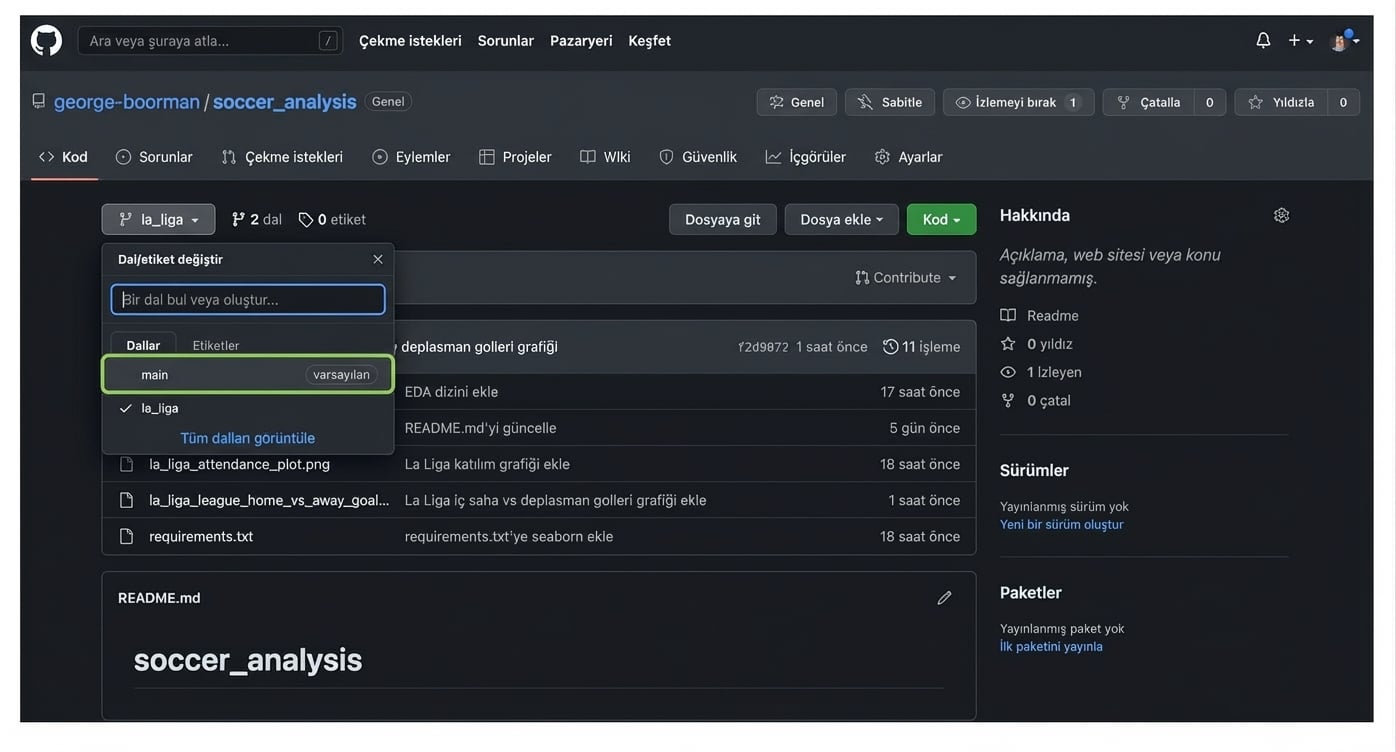Open the notifications bell icon
This screenshot has width=1396, height=752.
tap(1263, 41)
